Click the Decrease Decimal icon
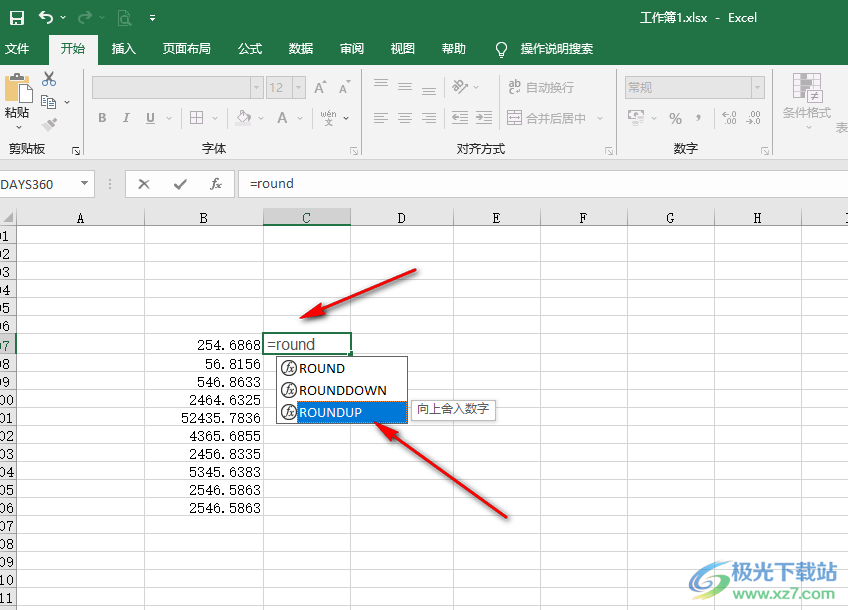The height and width of the screenshot is (610, 848). pyautogui.click(x=753, y=118)
